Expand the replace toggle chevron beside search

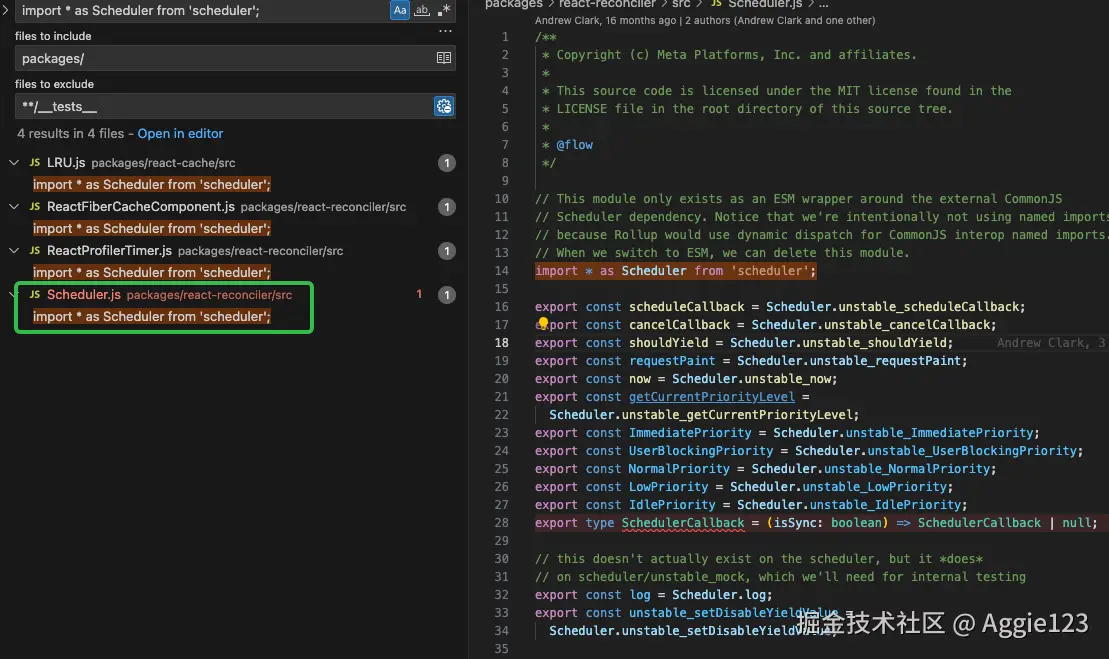point(5,10)
